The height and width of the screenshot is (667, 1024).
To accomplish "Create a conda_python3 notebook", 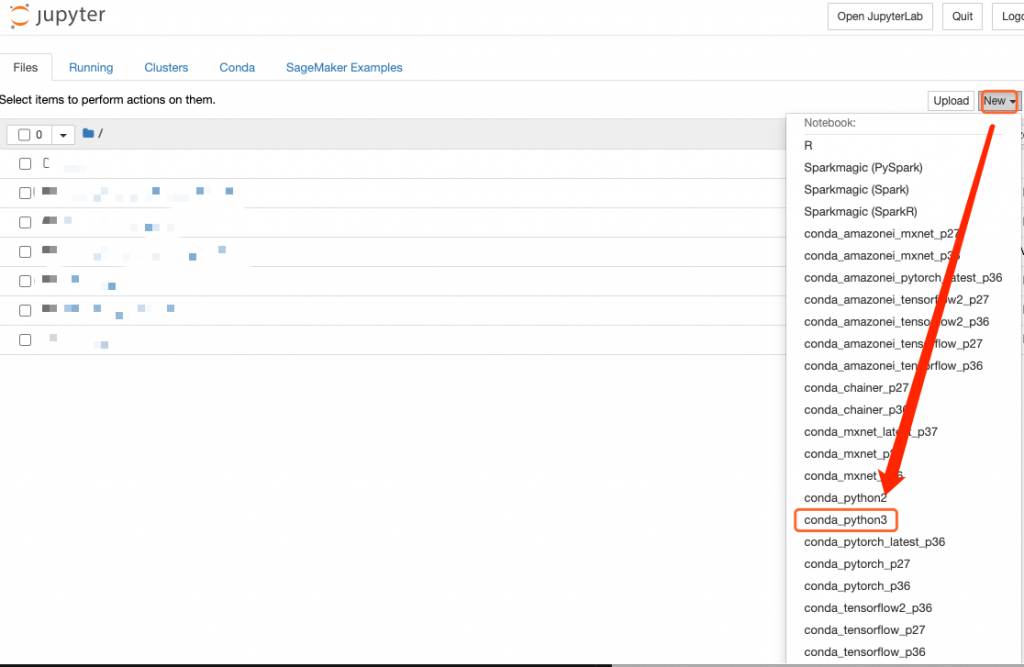I will click(x=845, y=520).
